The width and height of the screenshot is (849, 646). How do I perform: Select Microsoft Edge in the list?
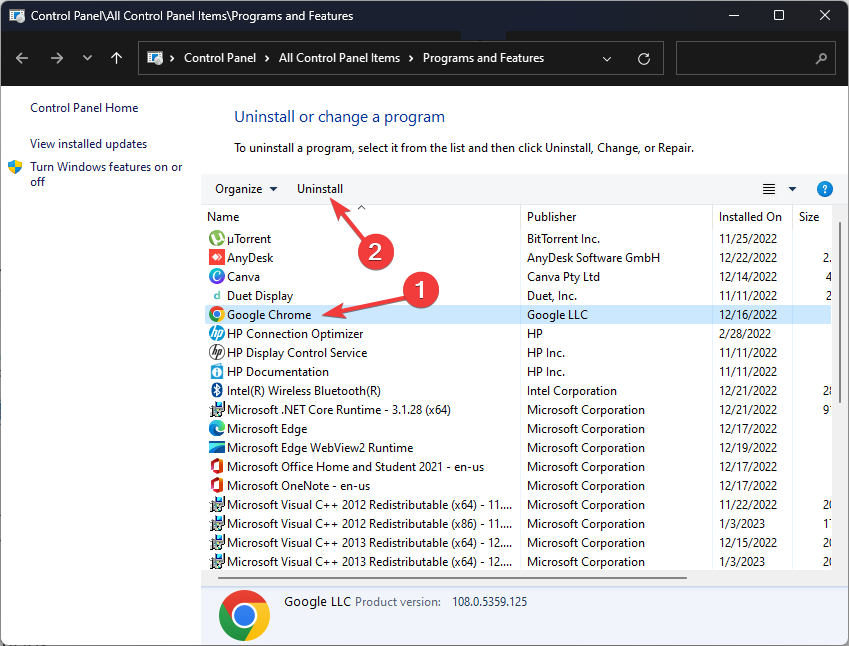[267, 428]
